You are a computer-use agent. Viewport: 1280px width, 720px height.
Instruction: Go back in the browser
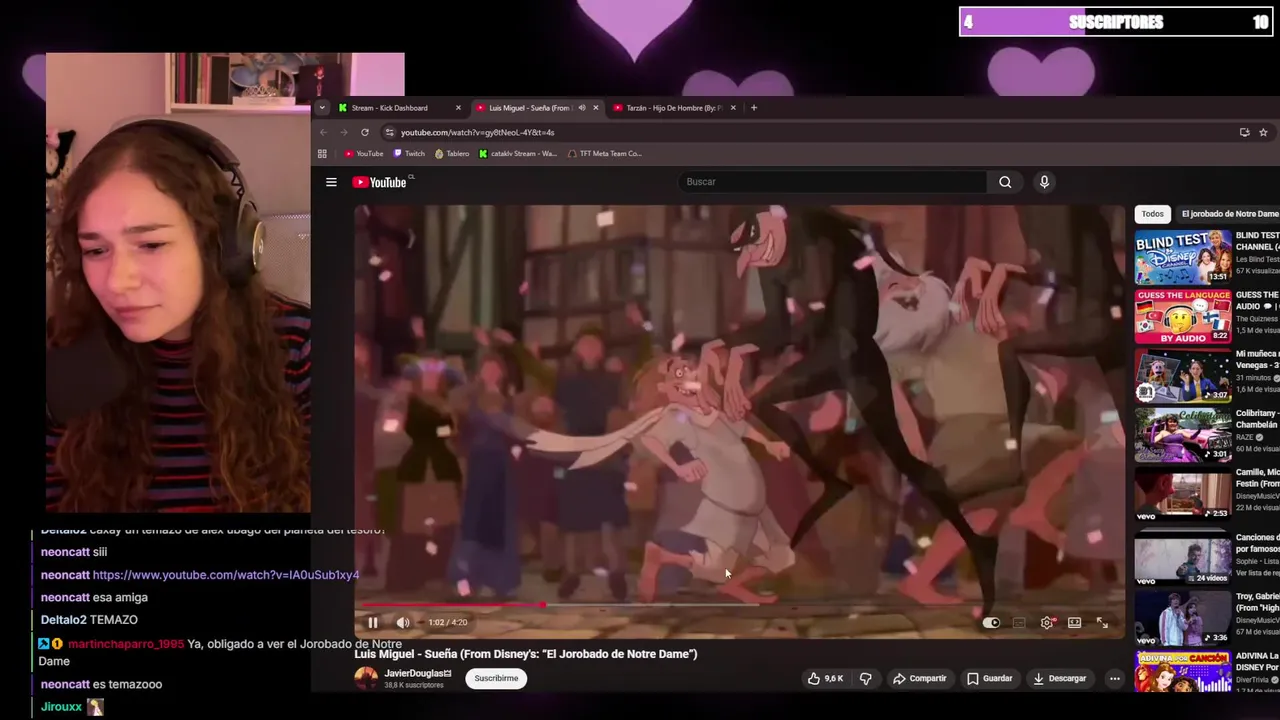pyautogui.click(x=323, y=132)
